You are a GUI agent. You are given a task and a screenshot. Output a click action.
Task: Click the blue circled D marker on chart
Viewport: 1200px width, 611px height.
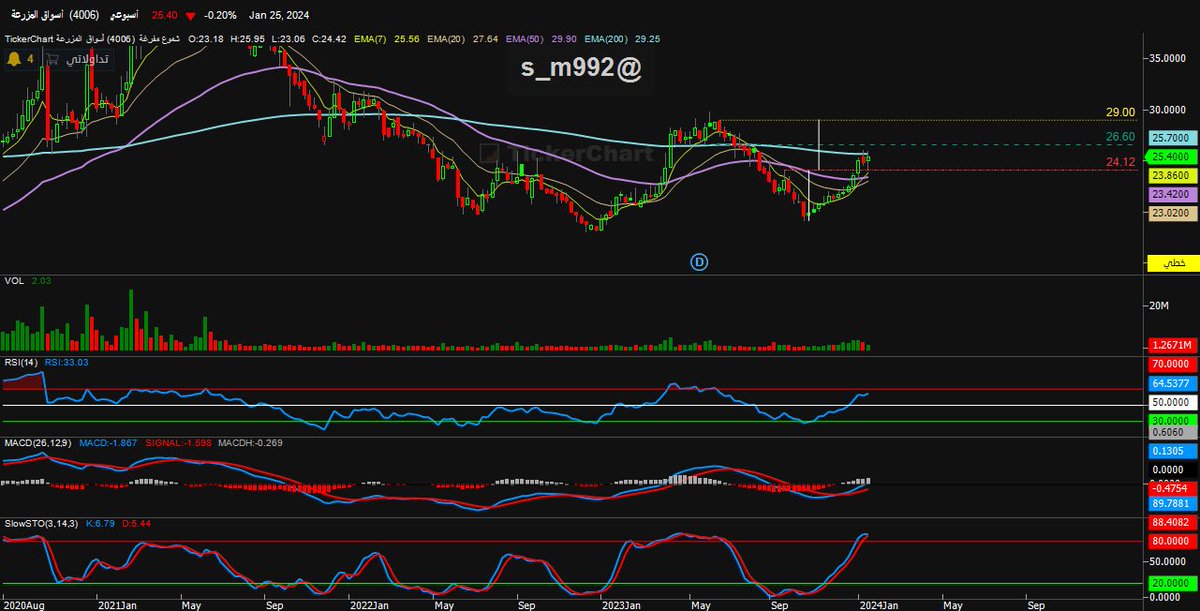pyautogui.click(x=700, y=261)
